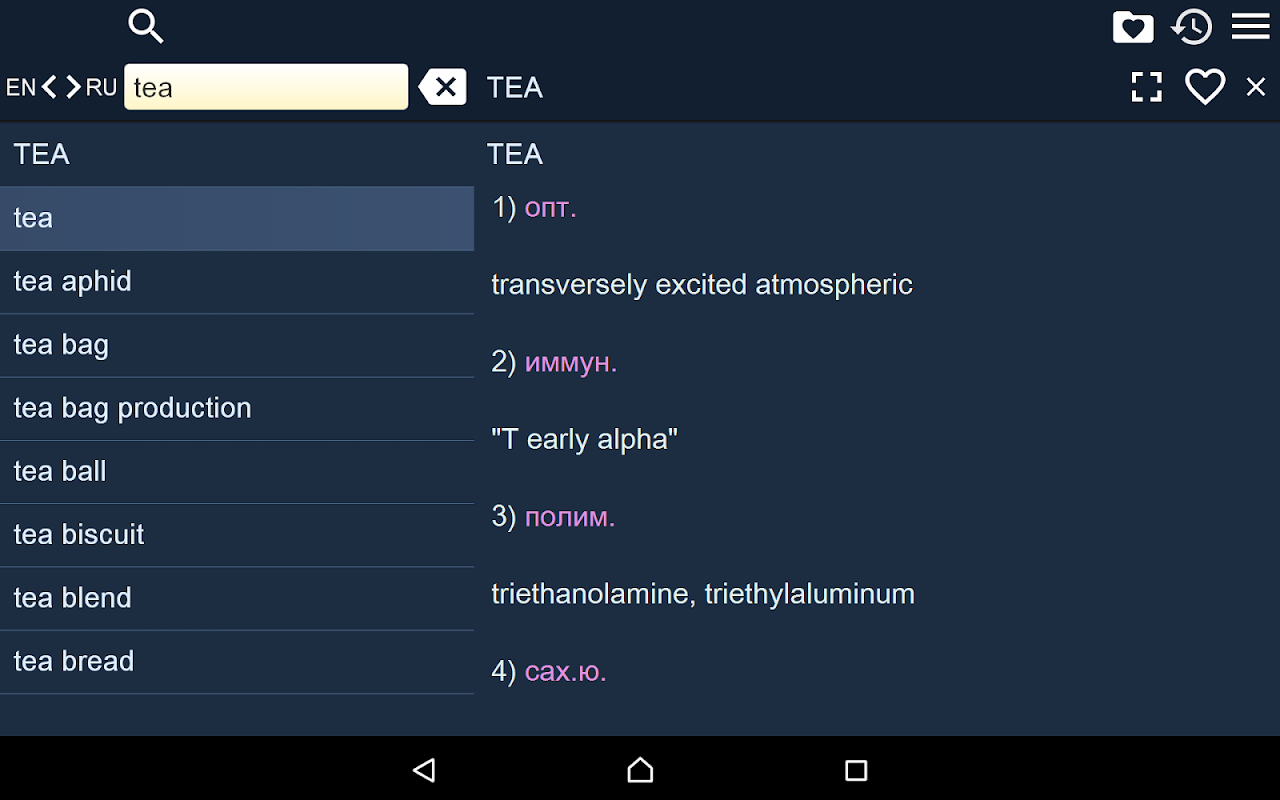
Task: Clear the search field with backspace icon
Action: click(442, 87)
